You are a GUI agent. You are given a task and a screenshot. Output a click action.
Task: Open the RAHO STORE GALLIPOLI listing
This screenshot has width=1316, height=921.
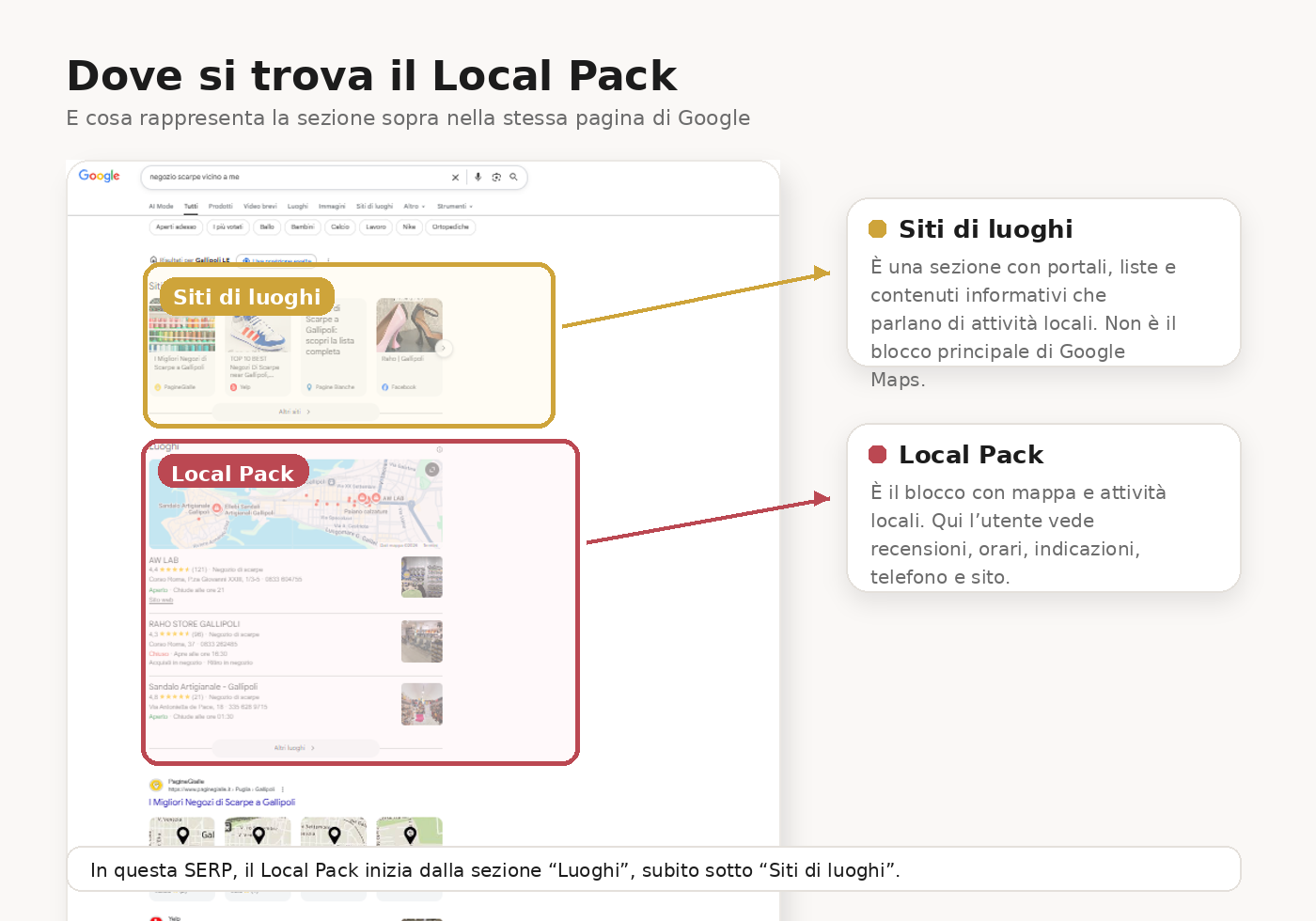click(195, 624)
